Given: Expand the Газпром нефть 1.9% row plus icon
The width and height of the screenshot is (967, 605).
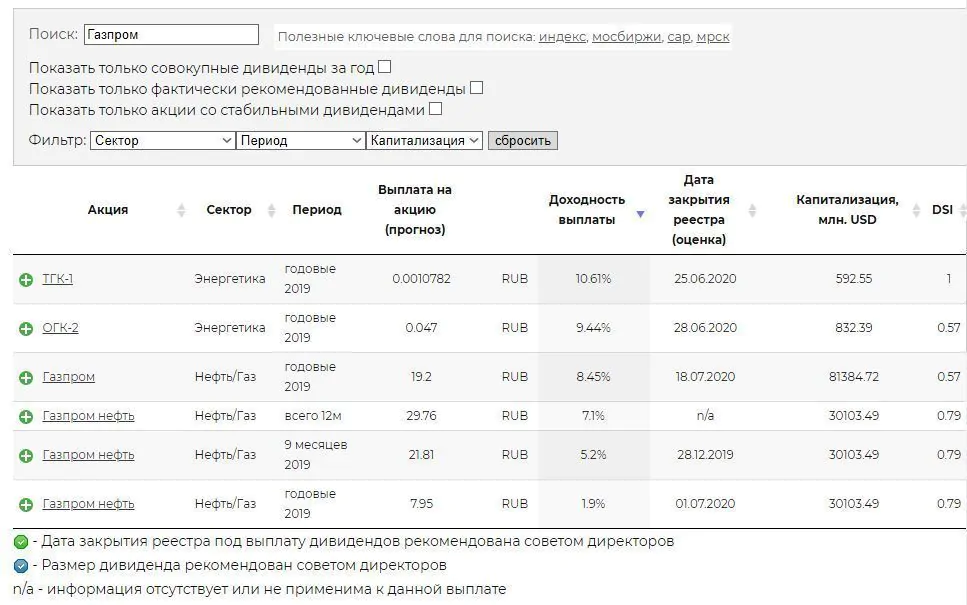Looking at the screenshot, I should 26,504.
